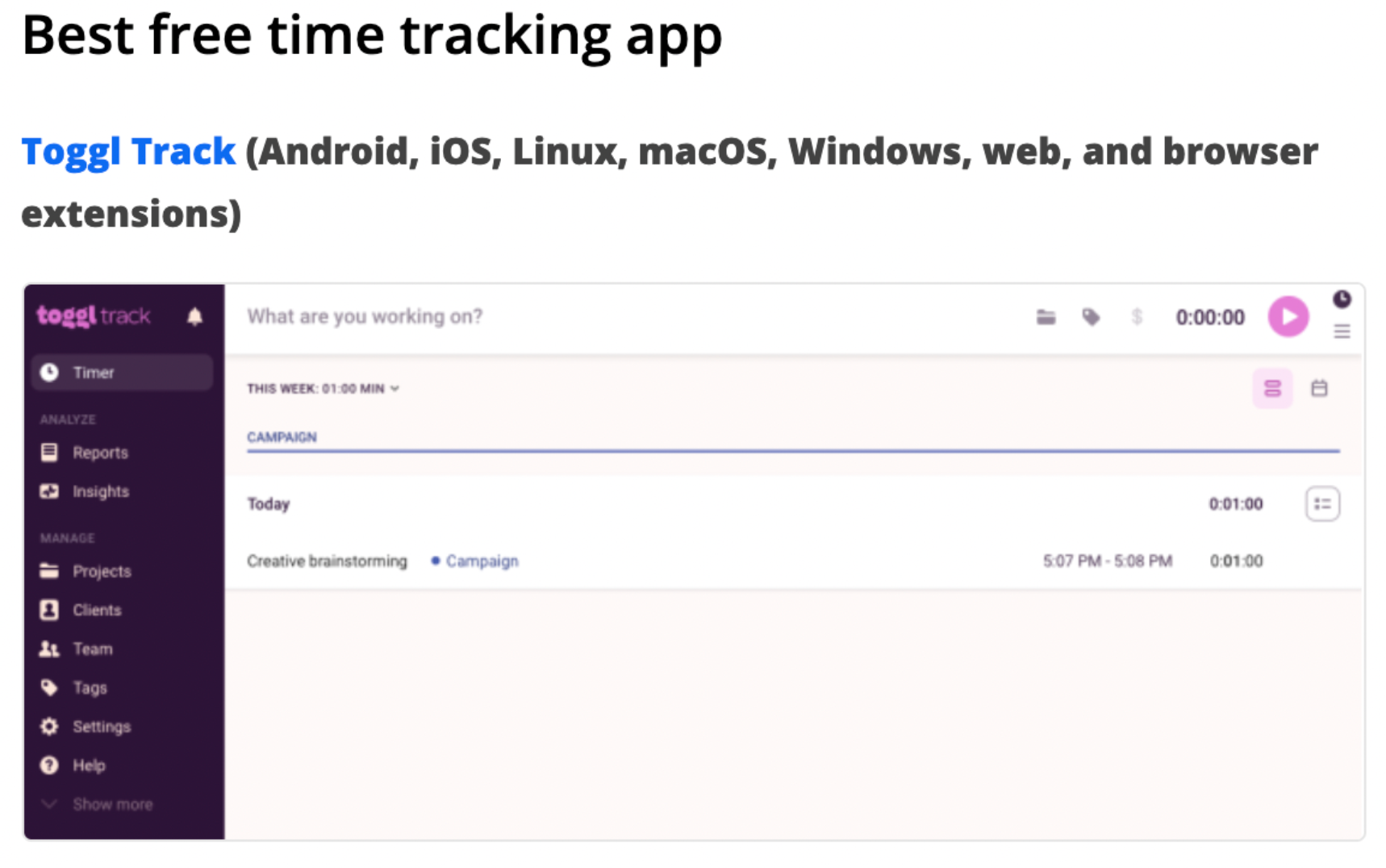
Task: Open the Clients section
Action: point(96,610)
